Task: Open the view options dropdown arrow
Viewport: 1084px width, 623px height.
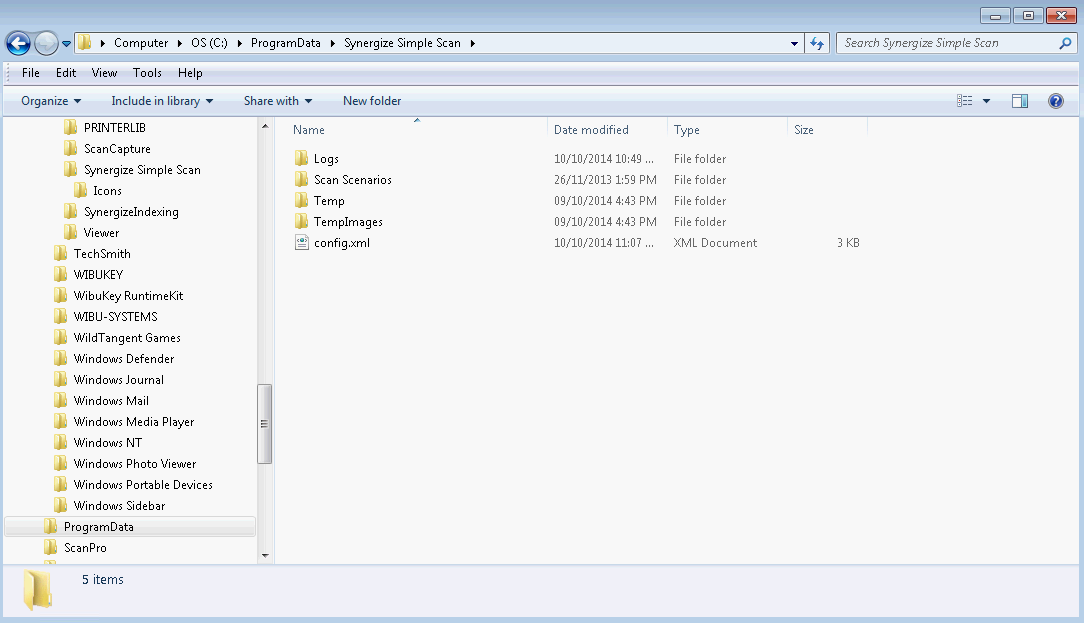Action: [987, 101]
